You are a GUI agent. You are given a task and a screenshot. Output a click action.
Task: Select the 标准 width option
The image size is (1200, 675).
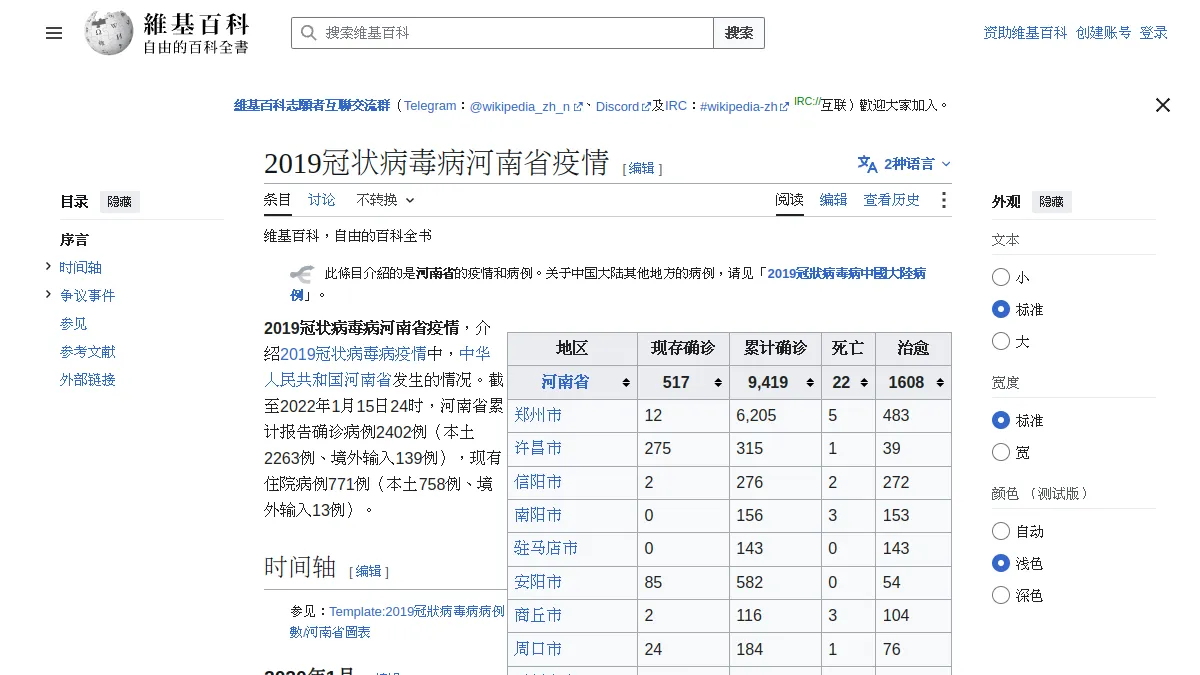[1001, 420]
